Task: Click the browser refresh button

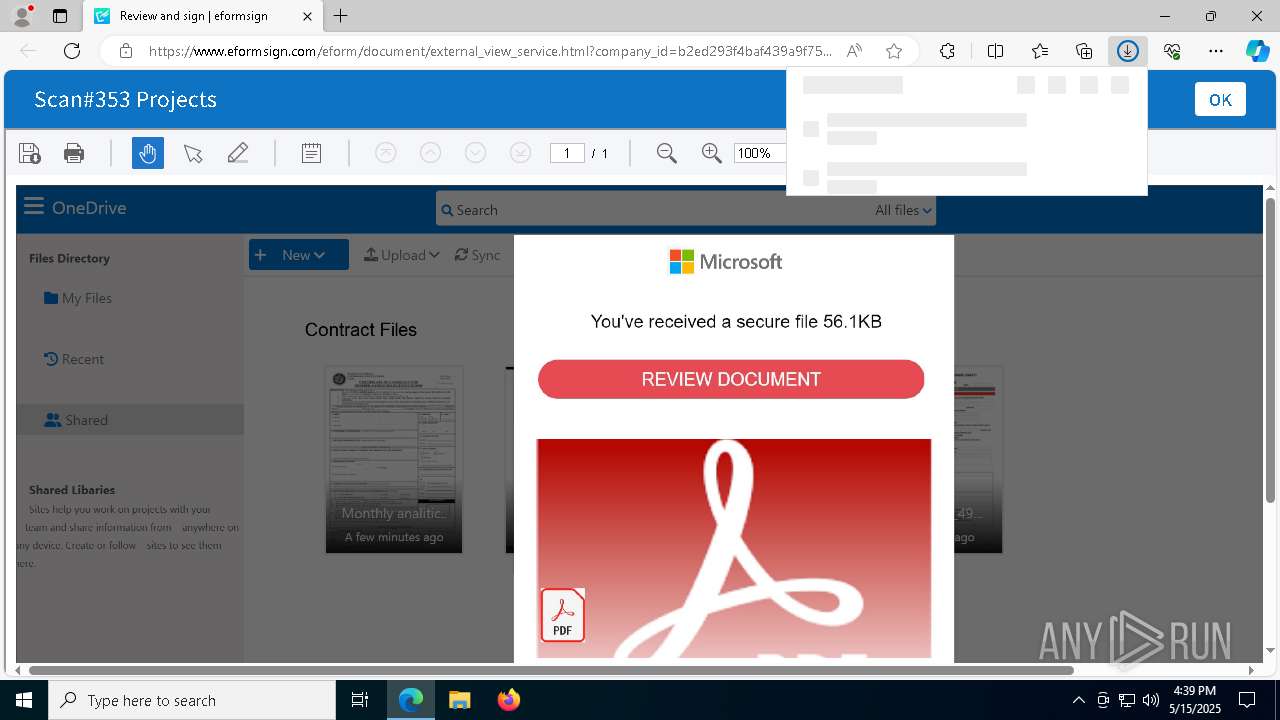Action: [72, 51]
